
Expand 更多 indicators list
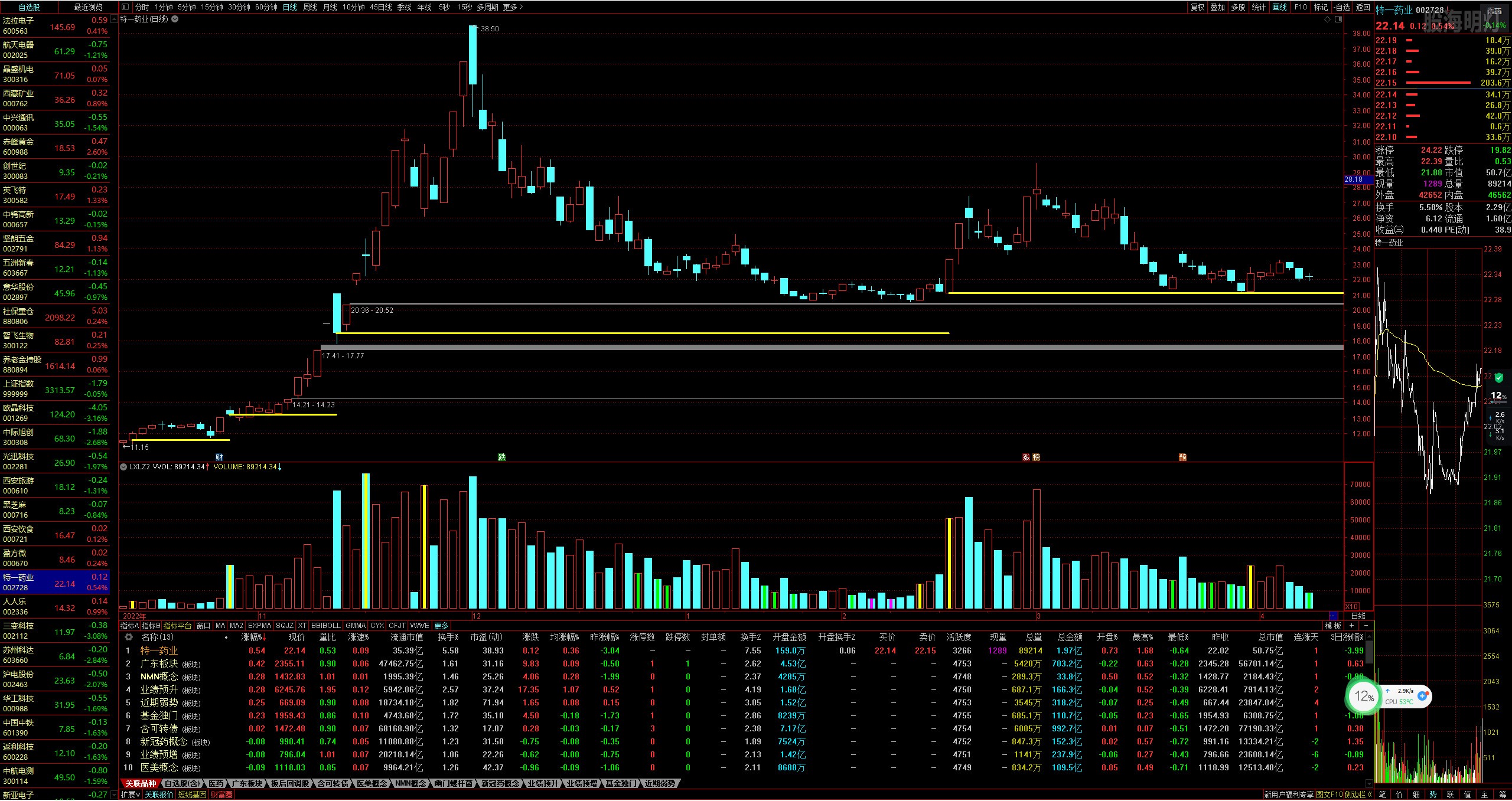click(441, 626)
